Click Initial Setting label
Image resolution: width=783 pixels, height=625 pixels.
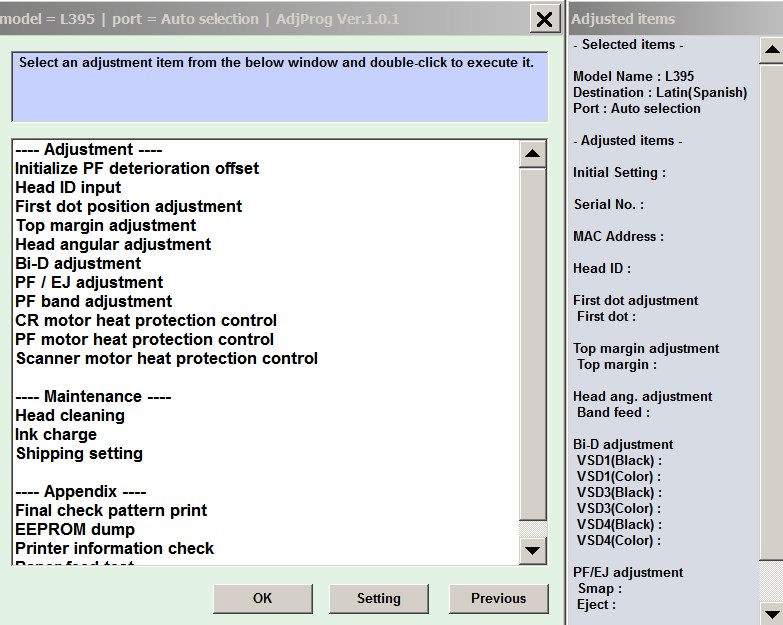pos(619,172)
